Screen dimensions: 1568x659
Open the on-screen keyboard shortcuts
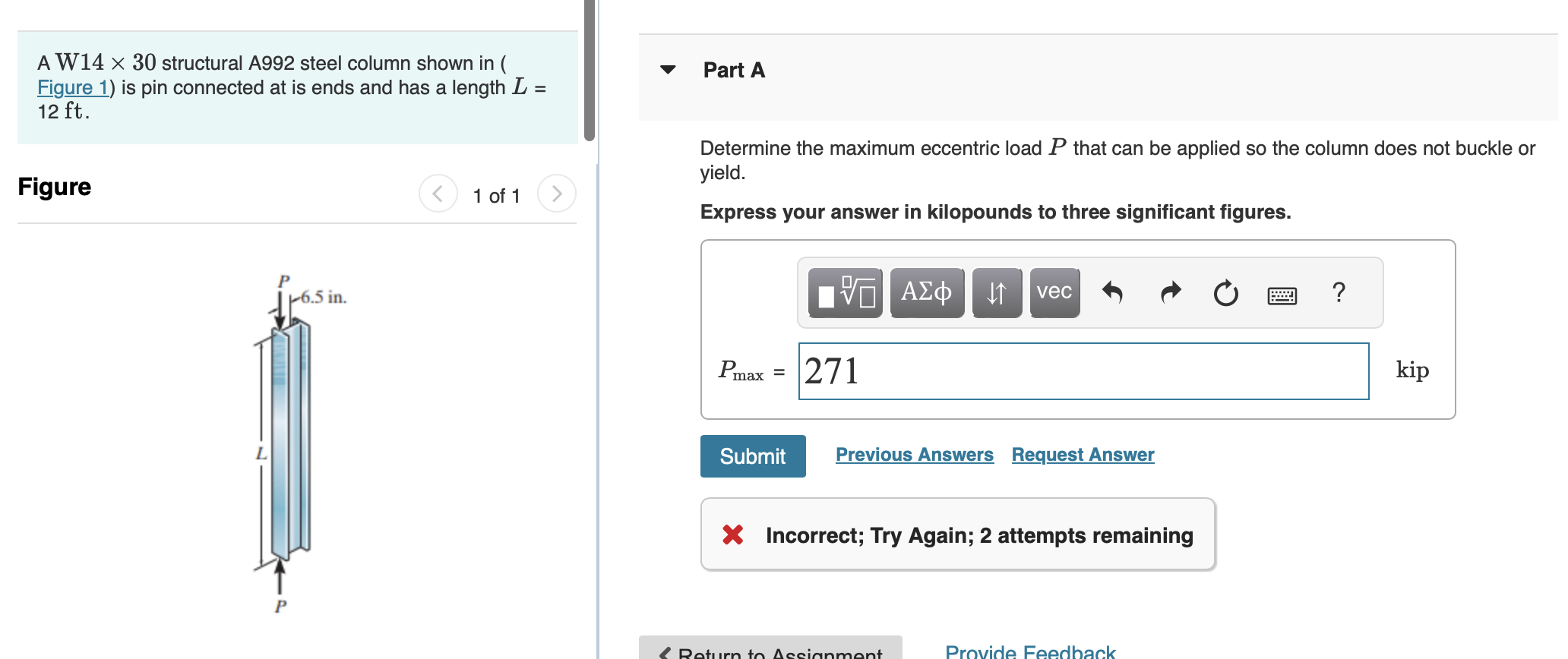[x=1282, y=295]
